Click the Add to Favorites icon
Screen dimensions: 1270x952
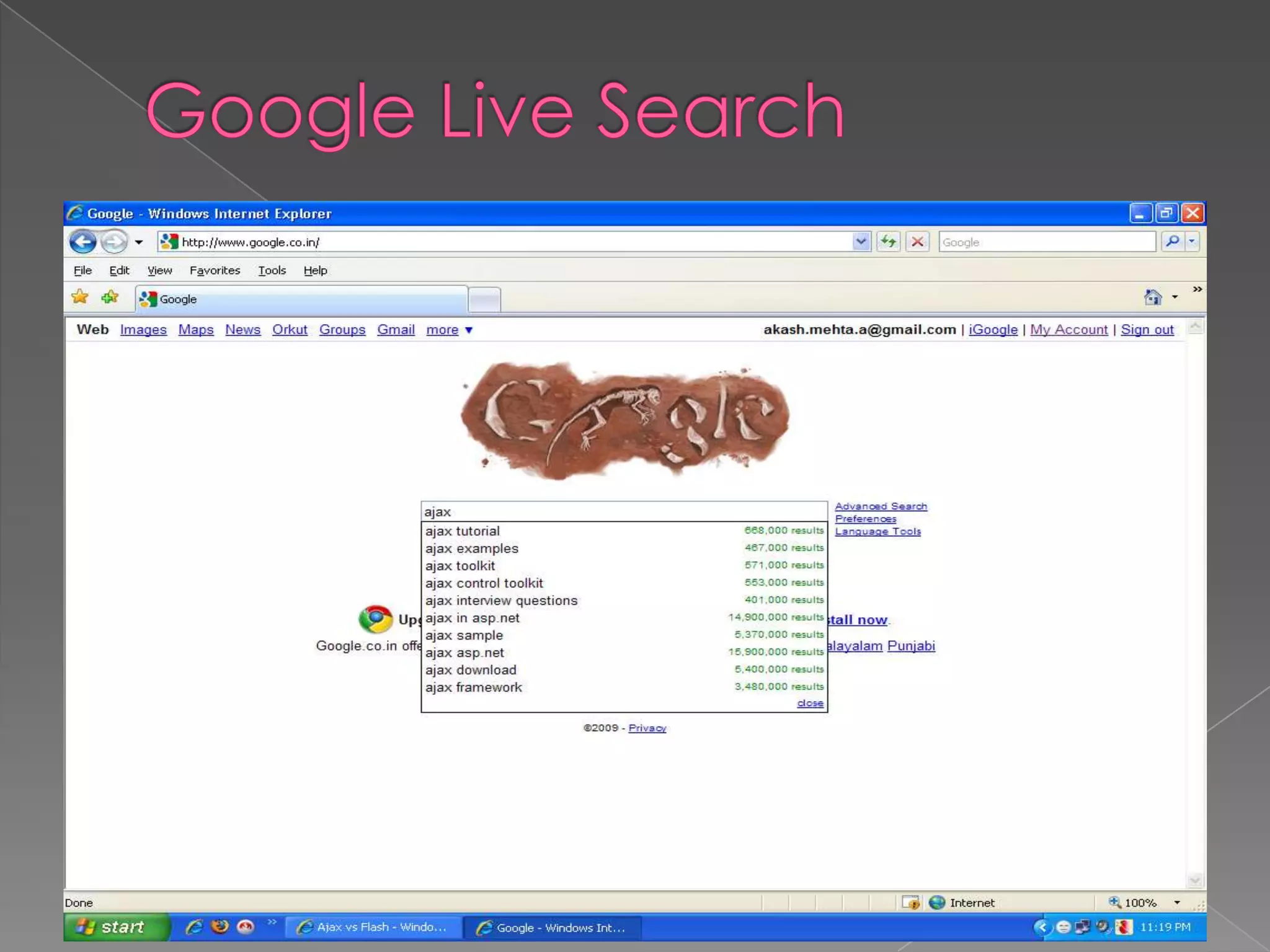point(110,297)
